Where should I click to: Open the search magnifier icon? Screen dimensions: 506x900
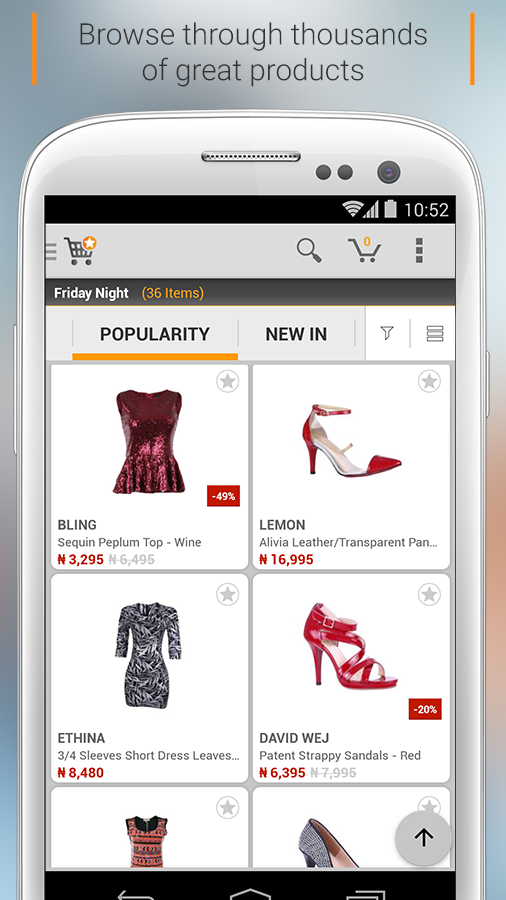point(309,251)
